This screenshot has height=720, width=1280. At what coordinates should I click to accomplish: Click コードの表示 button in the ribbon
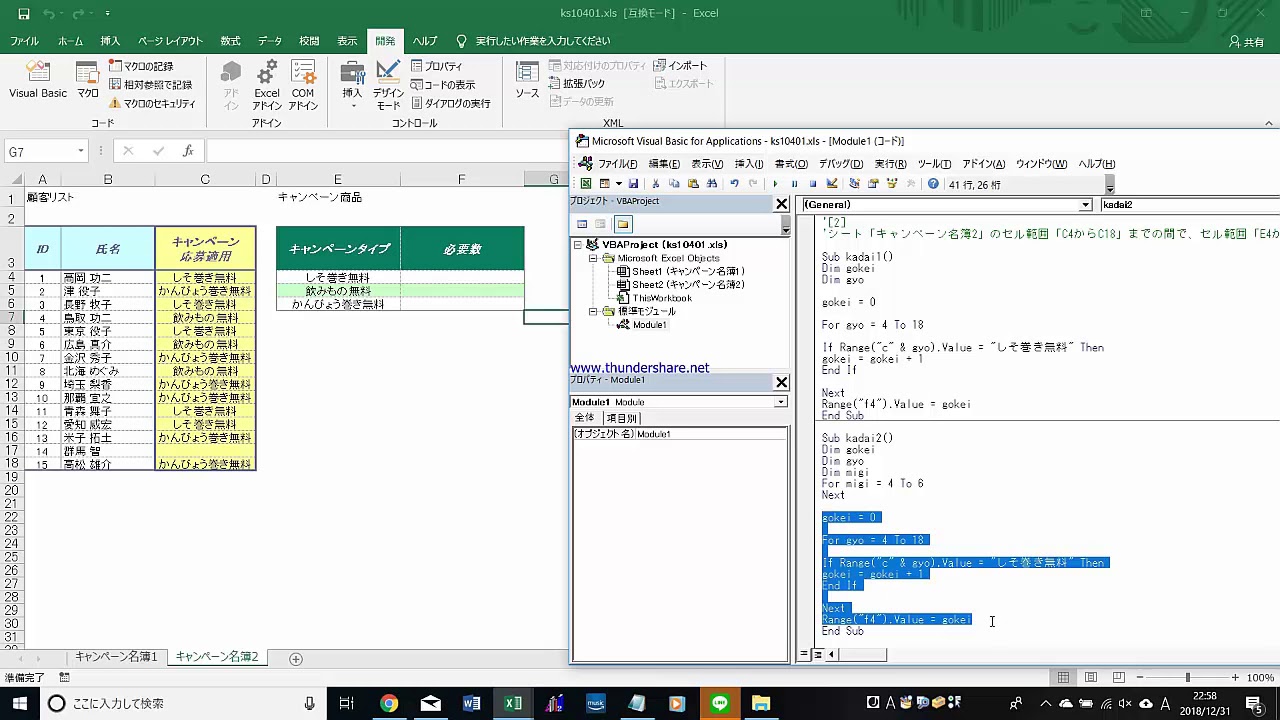coord(442,85)
